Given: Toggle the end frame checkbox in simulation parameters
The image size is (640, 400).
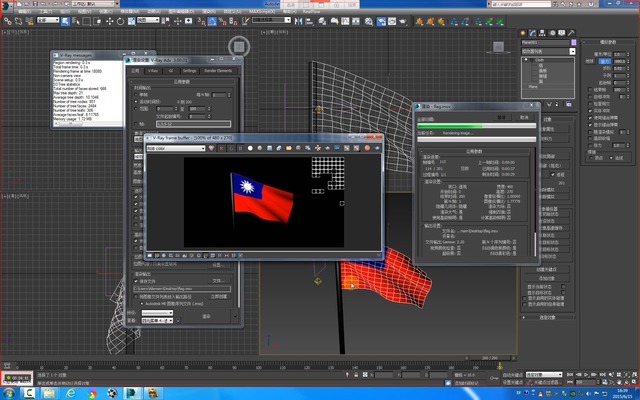Looking at the screenshot, I should [x=590, y=90].
